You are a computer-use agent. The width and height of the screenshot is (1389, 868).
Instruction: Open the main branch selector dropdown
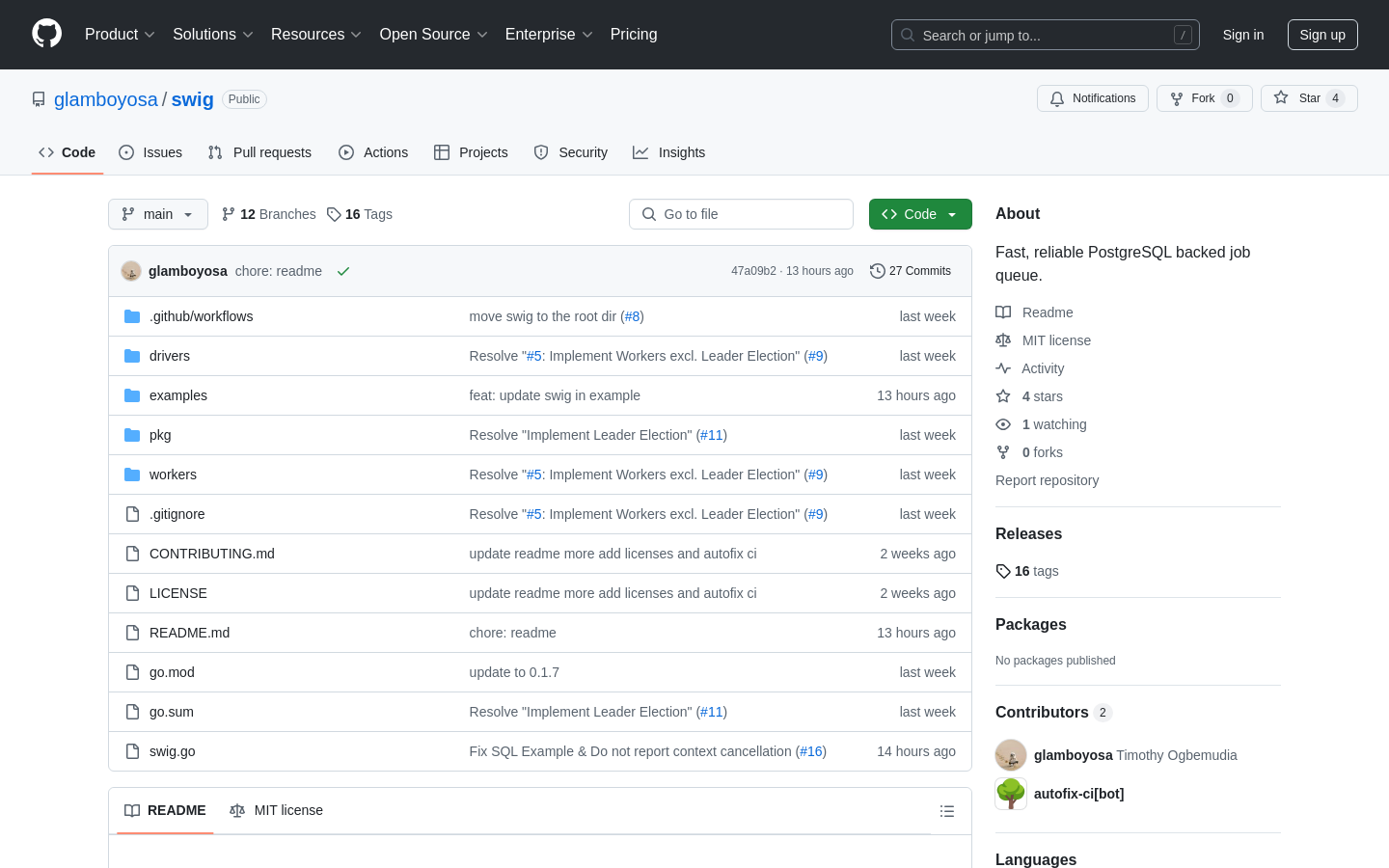click(x=158, y=214)
